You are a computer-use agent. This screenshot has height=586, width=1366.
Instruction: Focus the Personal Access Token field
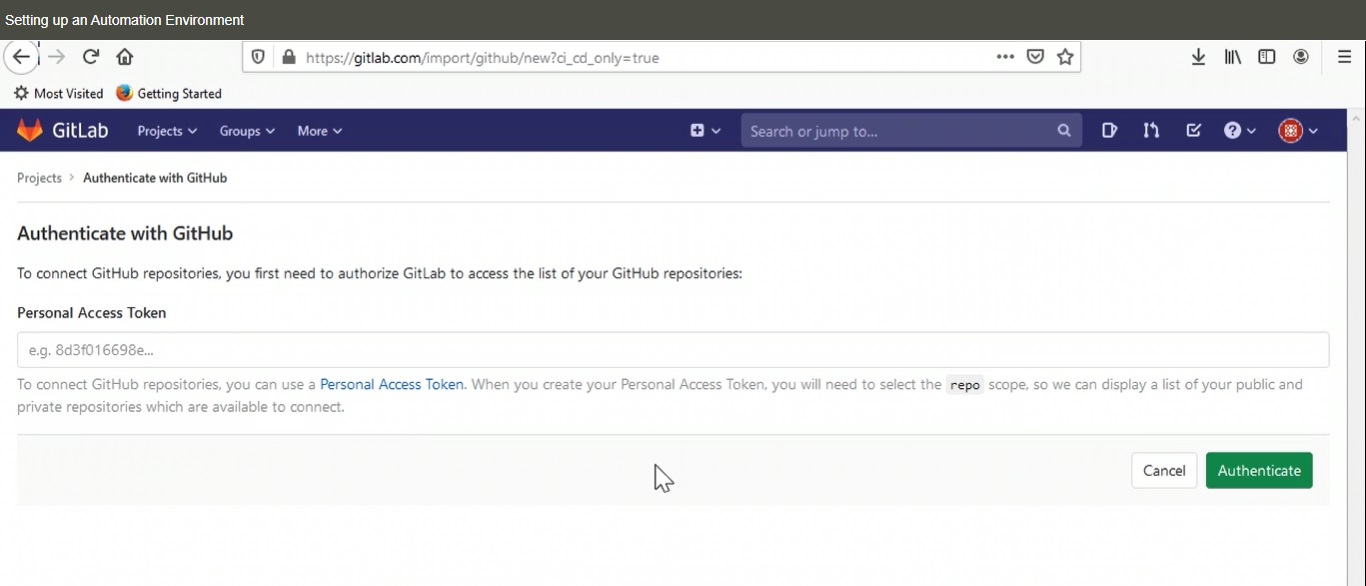click(673, 350)
